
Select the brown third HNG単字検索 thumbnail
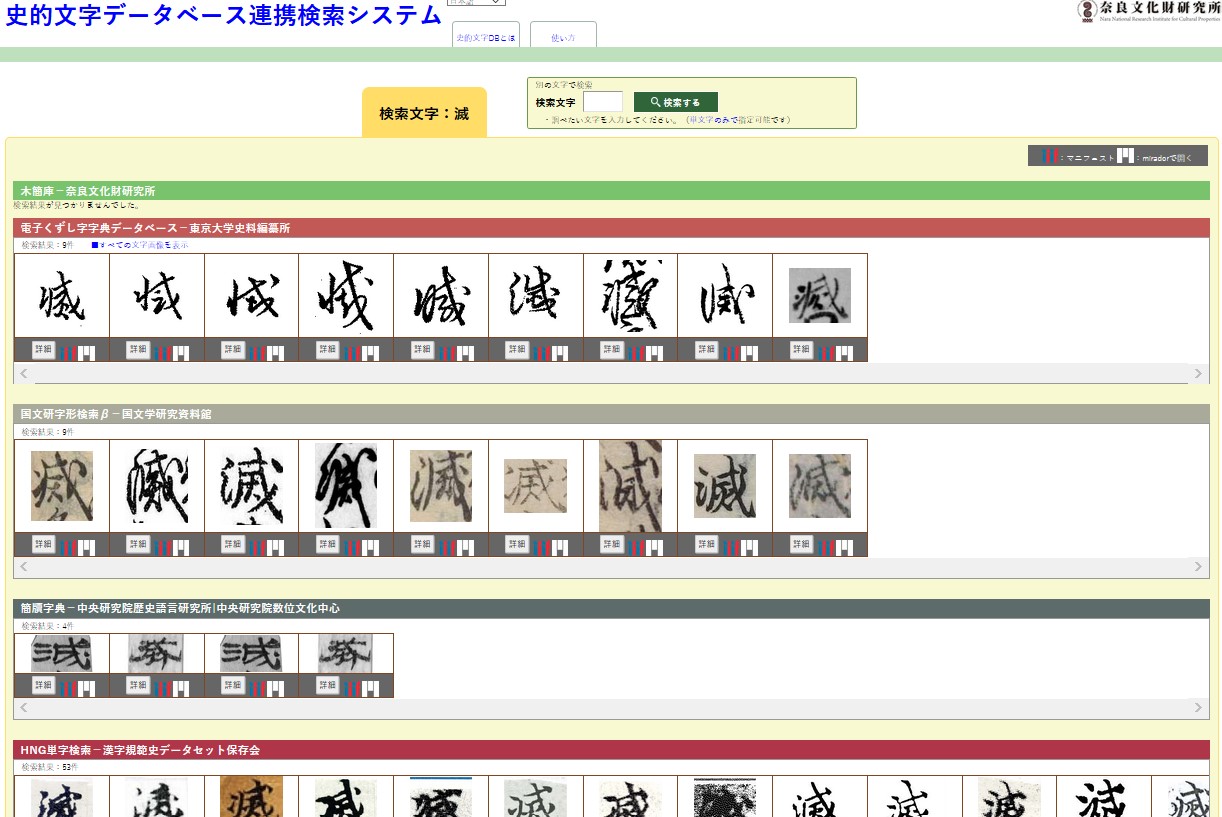point(251,797)
